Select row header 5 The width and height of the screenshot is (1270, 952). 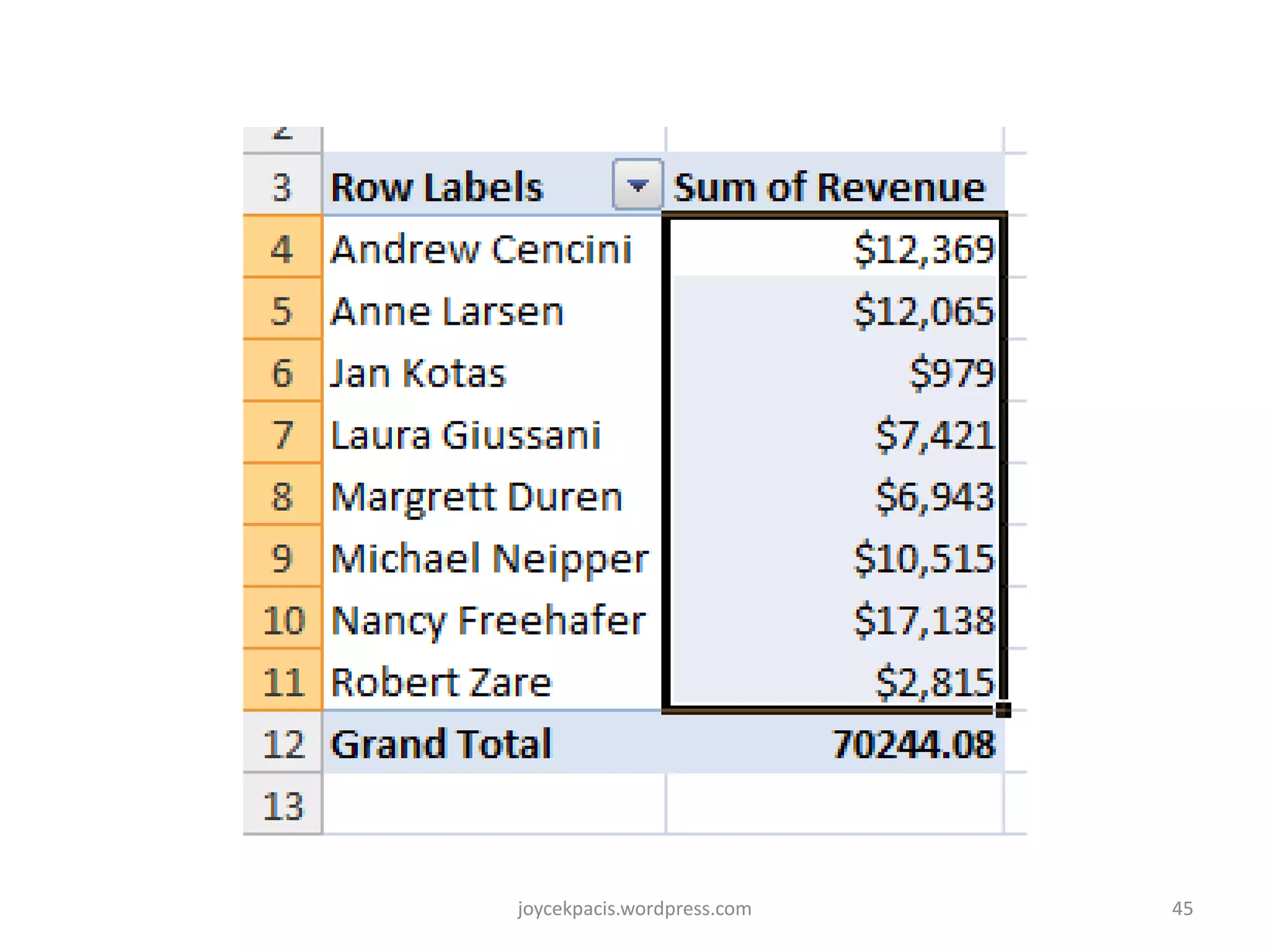[282, 310]
